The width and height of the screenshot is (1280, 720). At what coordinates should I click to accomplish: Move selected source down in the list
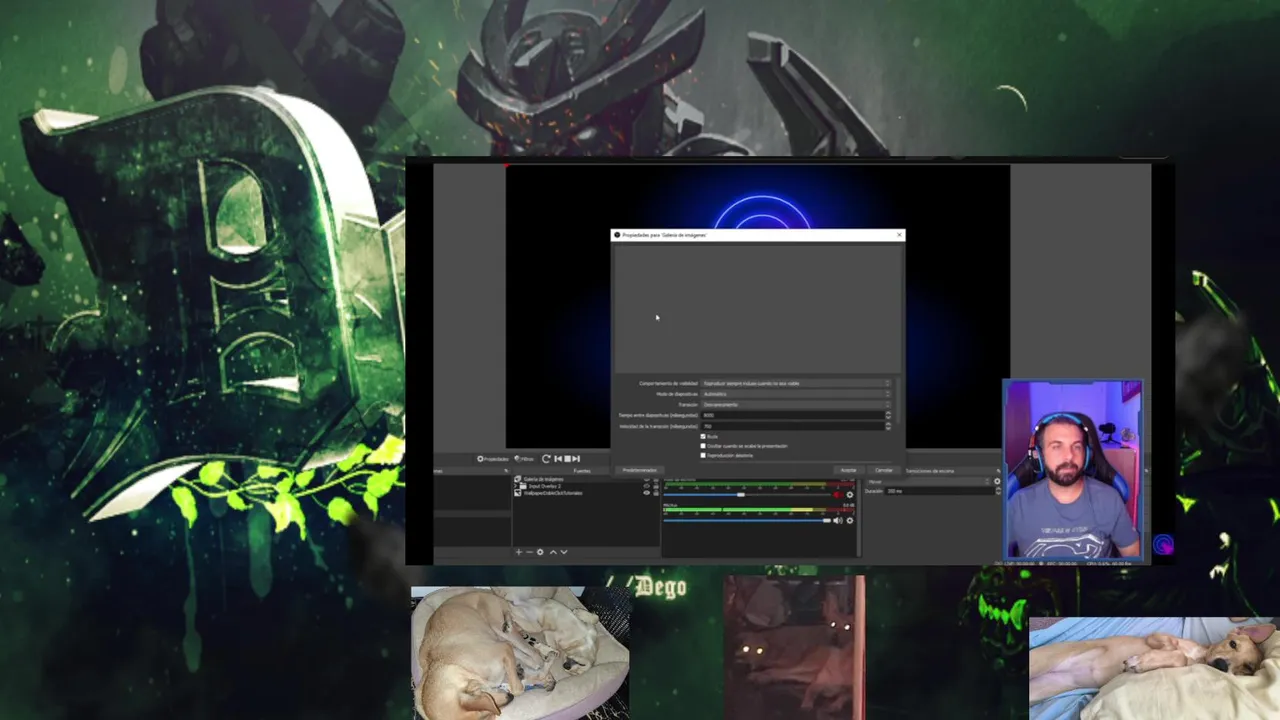(564, 552)
